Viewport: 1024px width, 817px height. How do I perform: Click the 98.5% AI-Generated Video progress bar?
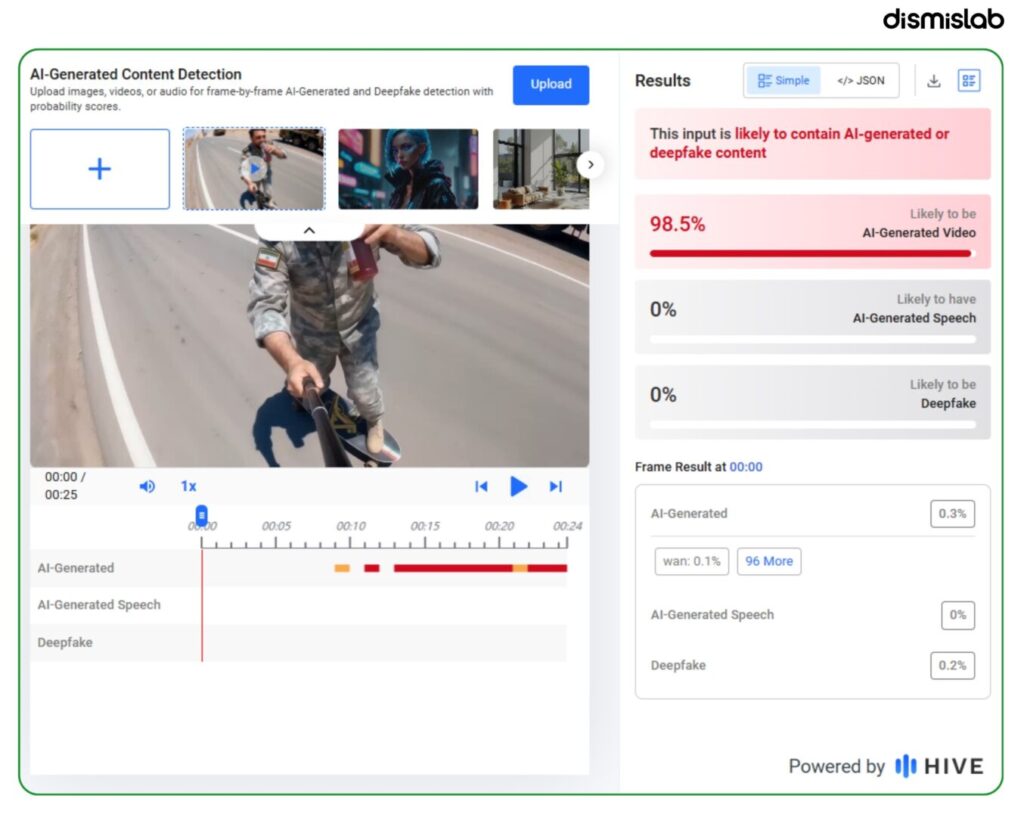point(812,253)
